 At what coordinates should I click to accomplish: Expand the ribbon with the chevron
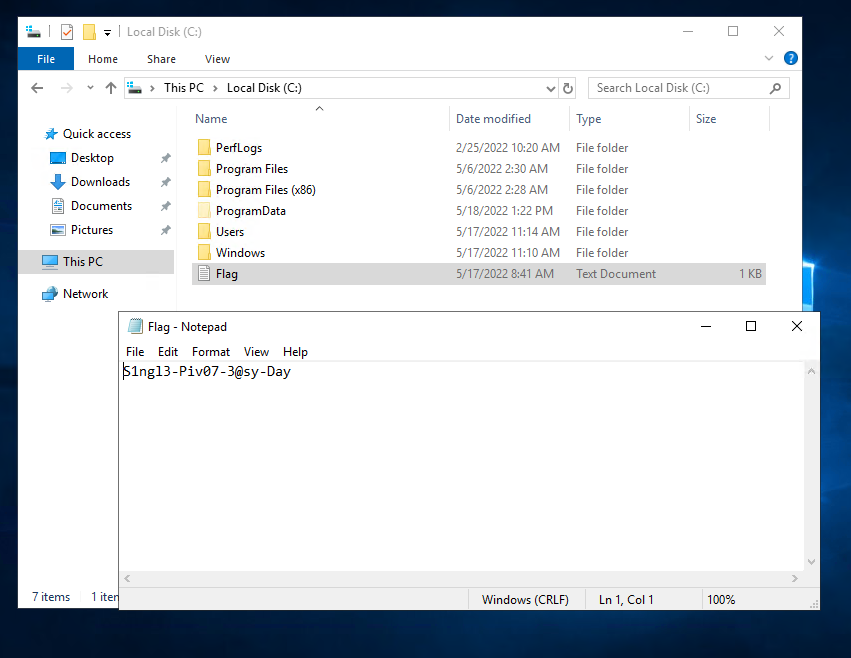click(x=769, y=58)
